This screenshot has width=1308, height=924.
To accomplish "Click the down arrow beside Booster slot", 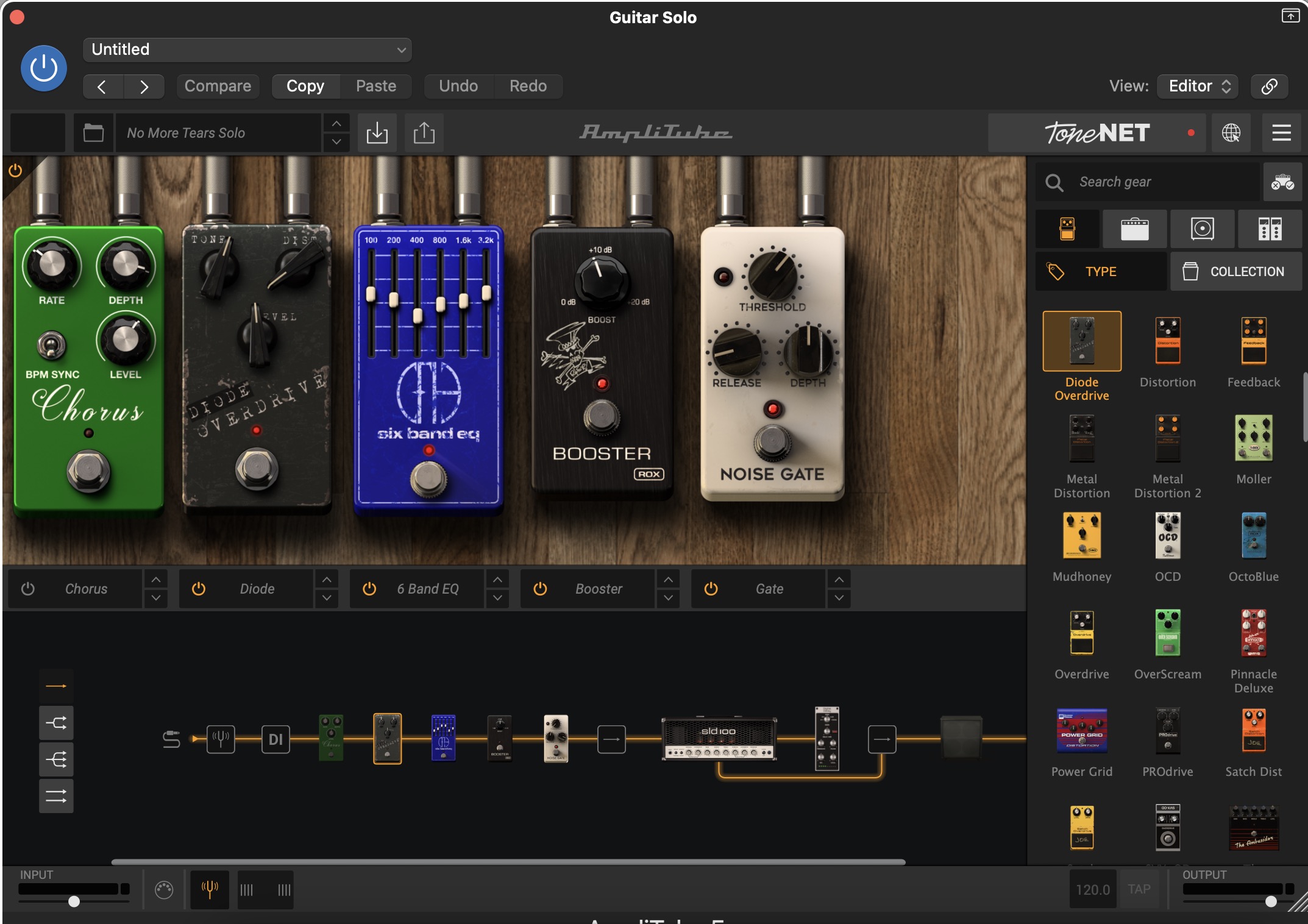I will (668, 598).
